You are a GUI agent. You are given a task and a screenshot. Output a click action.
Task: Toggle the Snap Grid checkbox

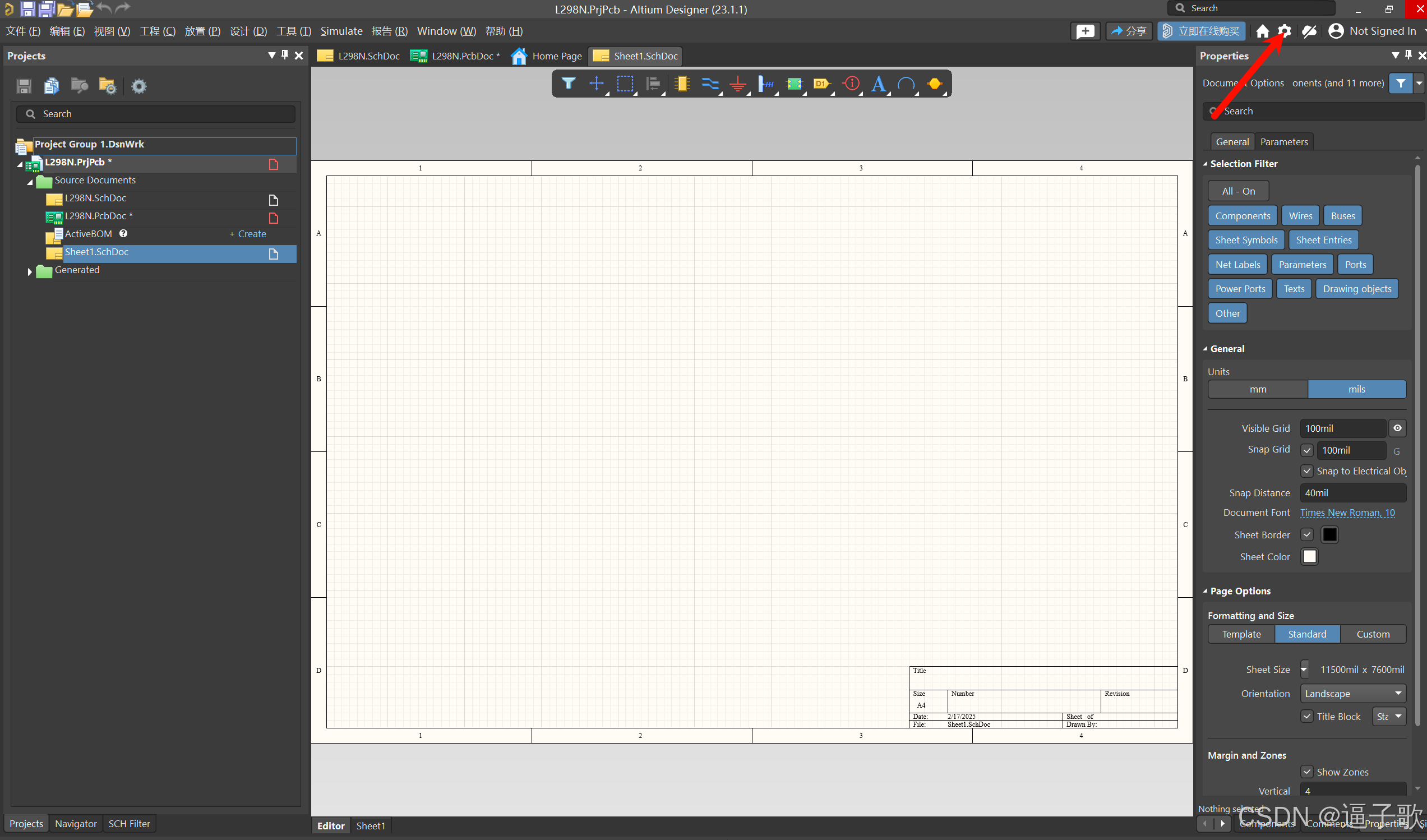1307,450
